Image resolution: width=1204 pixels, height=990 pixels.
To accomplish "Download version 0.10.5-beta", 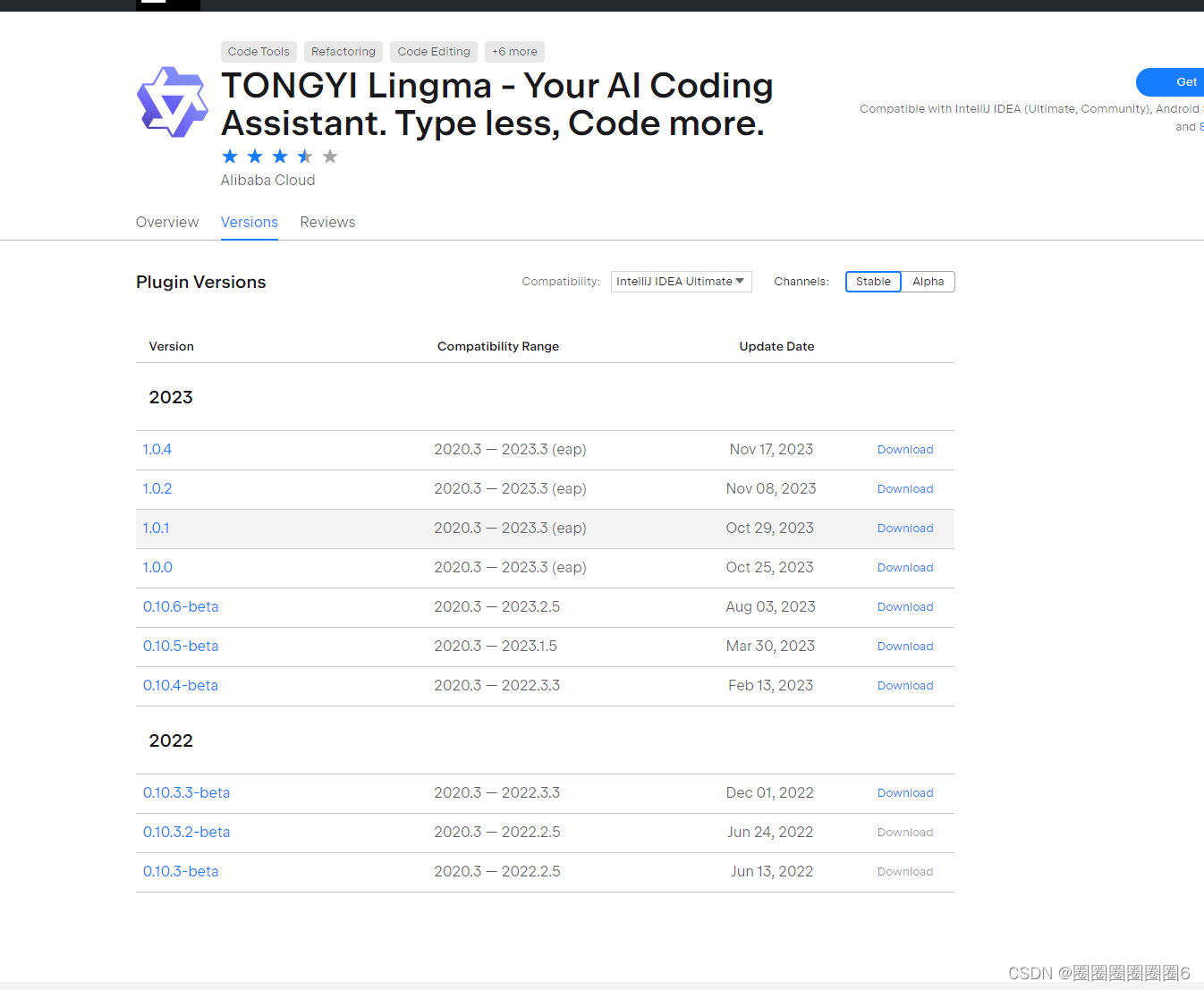I will coord(905,647).
